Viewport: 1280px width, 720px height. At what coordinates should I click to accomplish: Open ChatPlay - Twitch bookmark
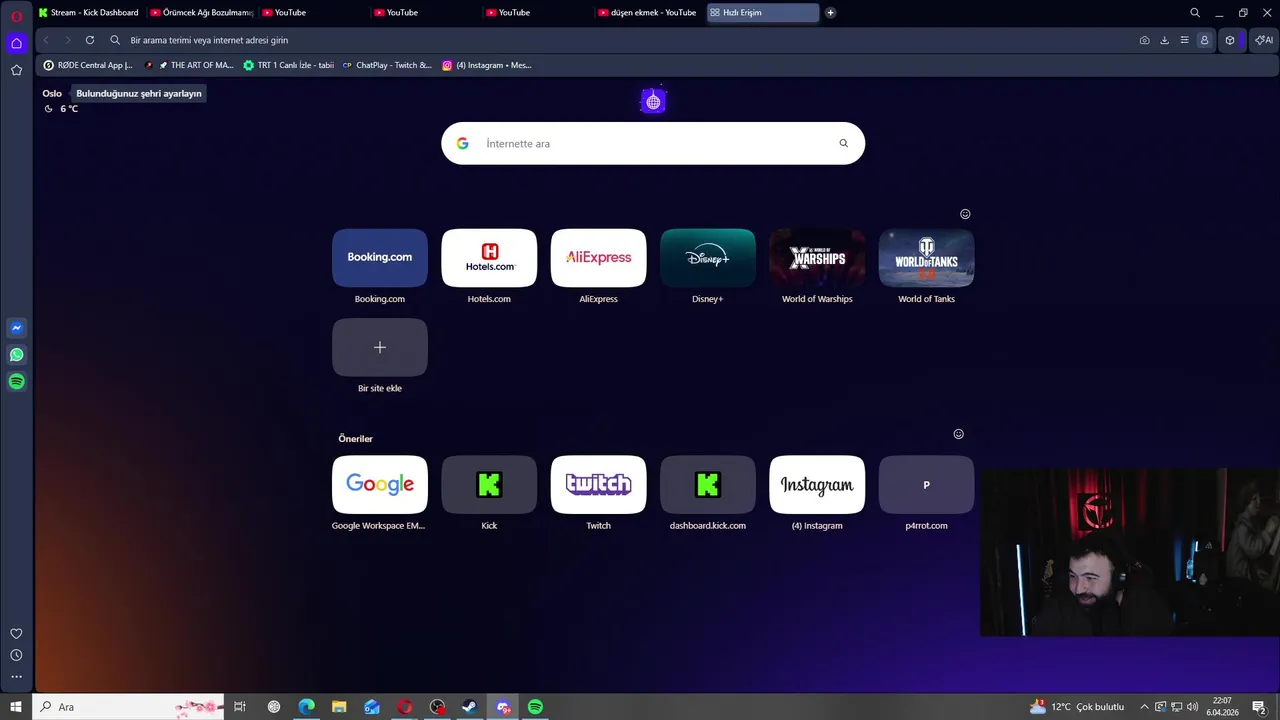(x=387, y=65)
